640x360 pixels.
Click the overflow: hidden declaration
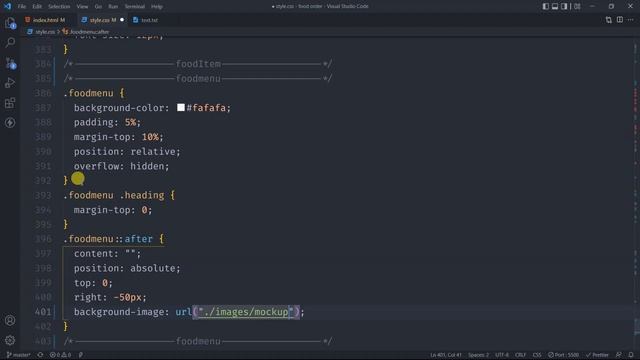121,166
